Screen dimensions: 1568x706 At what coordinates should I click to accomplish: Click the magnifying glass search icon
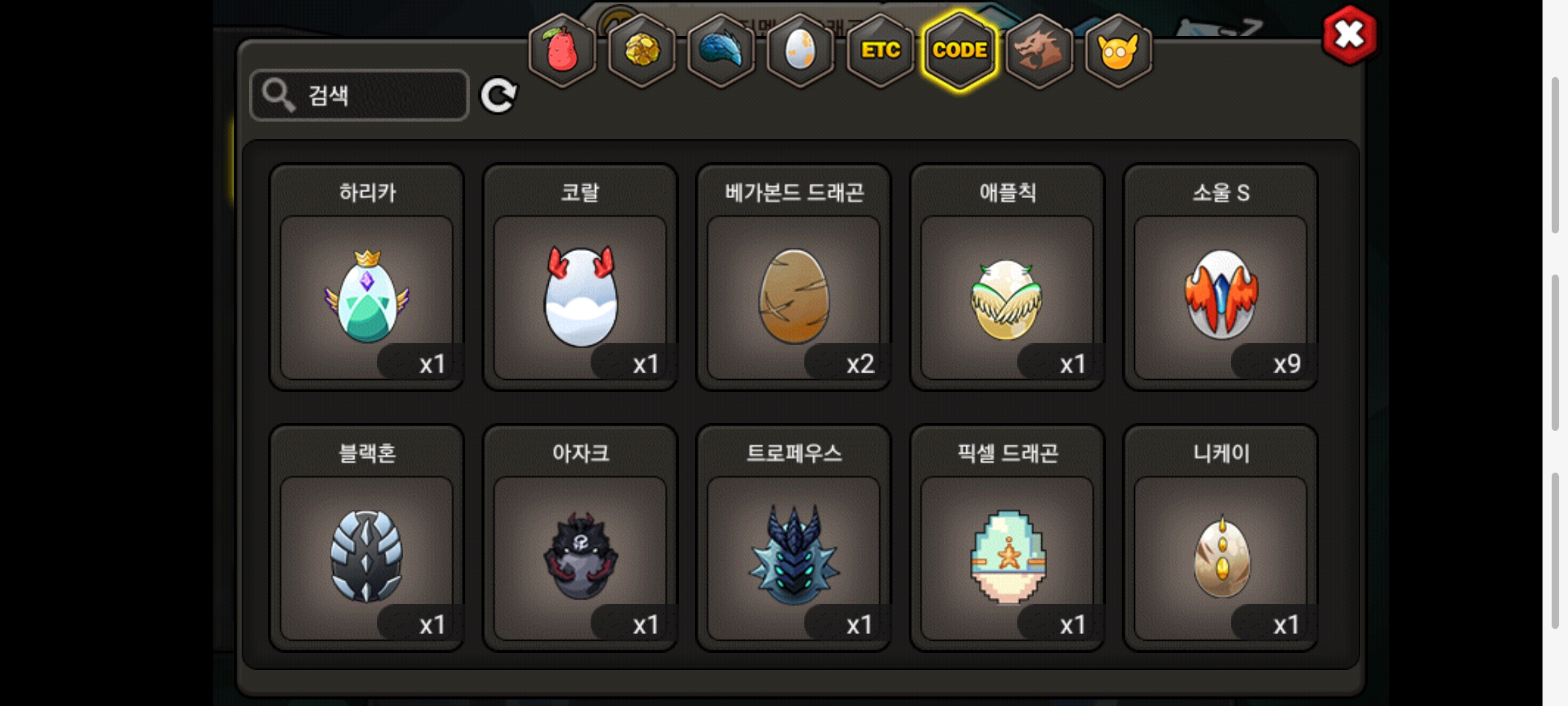[279, 95]
